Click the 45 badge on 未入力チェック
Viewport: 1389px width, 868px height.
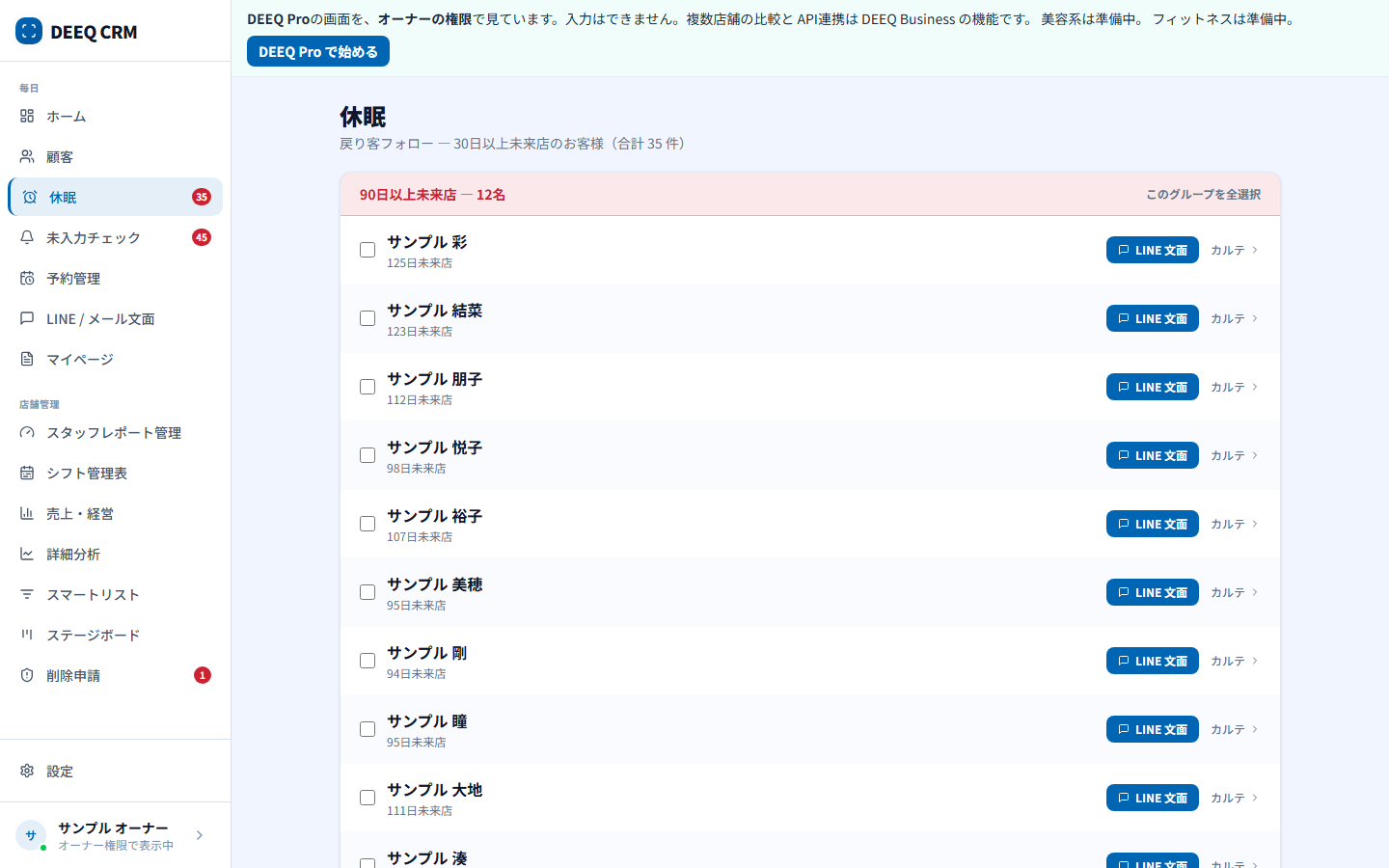coord(202,237)
